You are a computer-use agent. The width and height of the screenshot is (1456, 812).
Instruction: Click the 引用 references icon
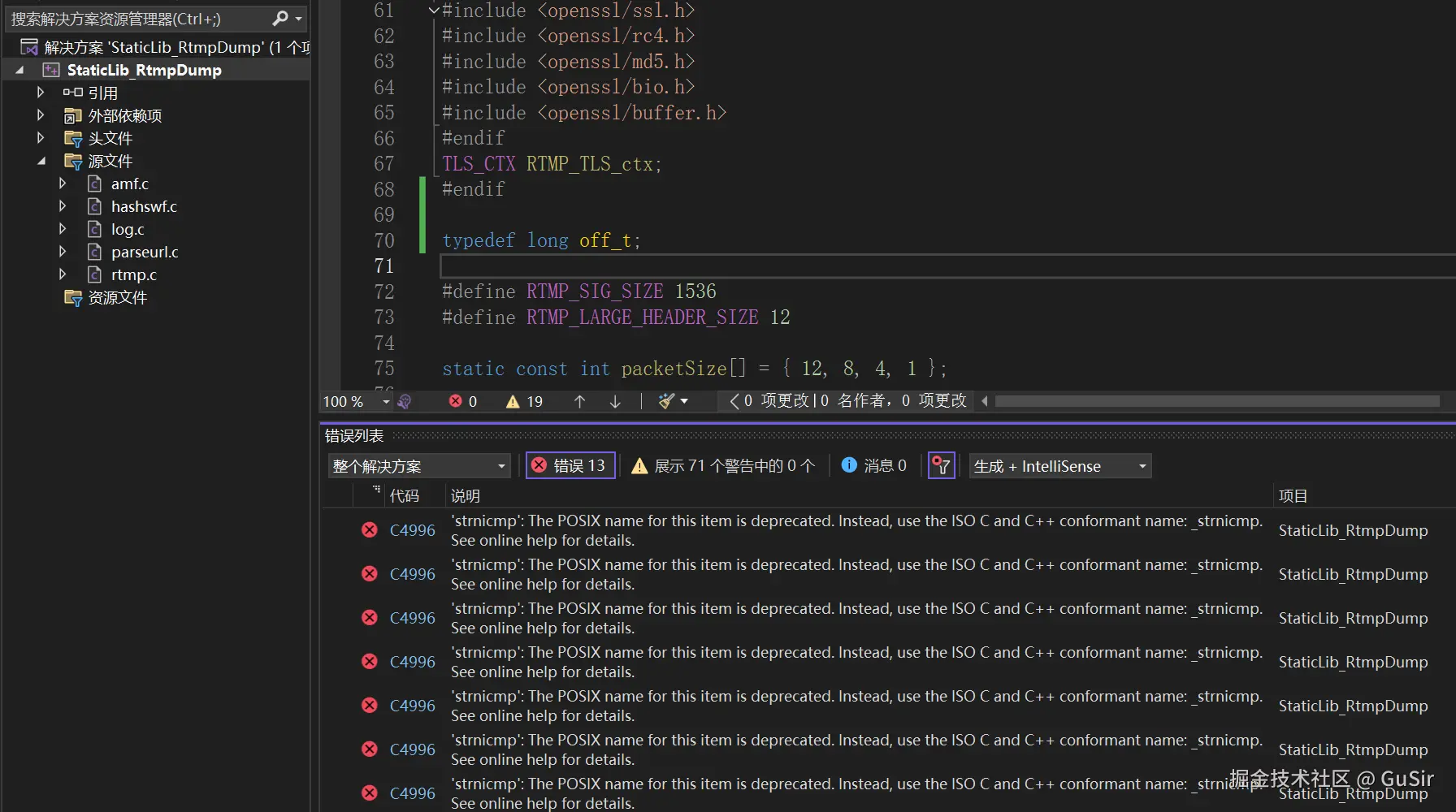tap(72, 93)
